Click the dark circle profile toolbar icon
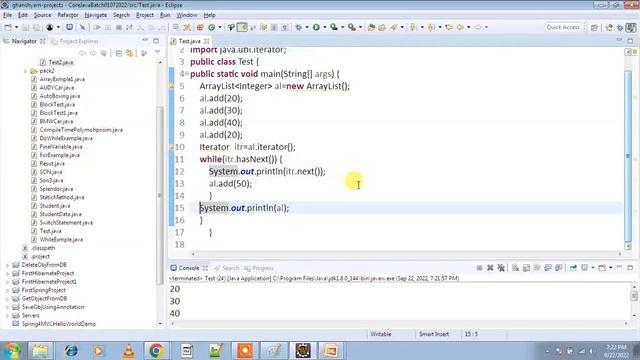The height and width of the screenshot is (360, 640). pyautogui.click(x=50, y=27)
